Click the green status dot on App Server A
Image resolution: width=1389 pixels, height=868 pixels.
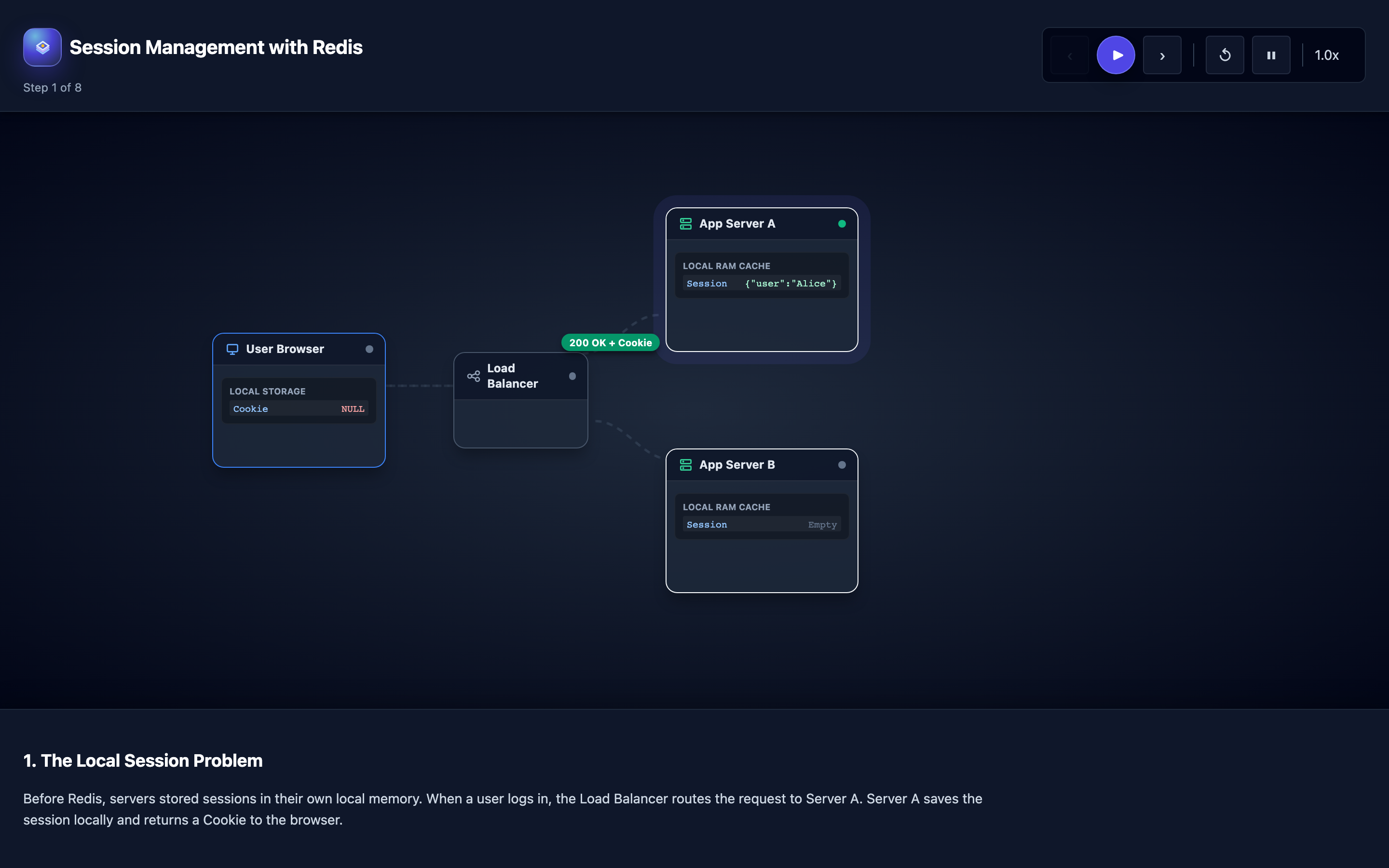pyautogui.click(x=842, y=224)
